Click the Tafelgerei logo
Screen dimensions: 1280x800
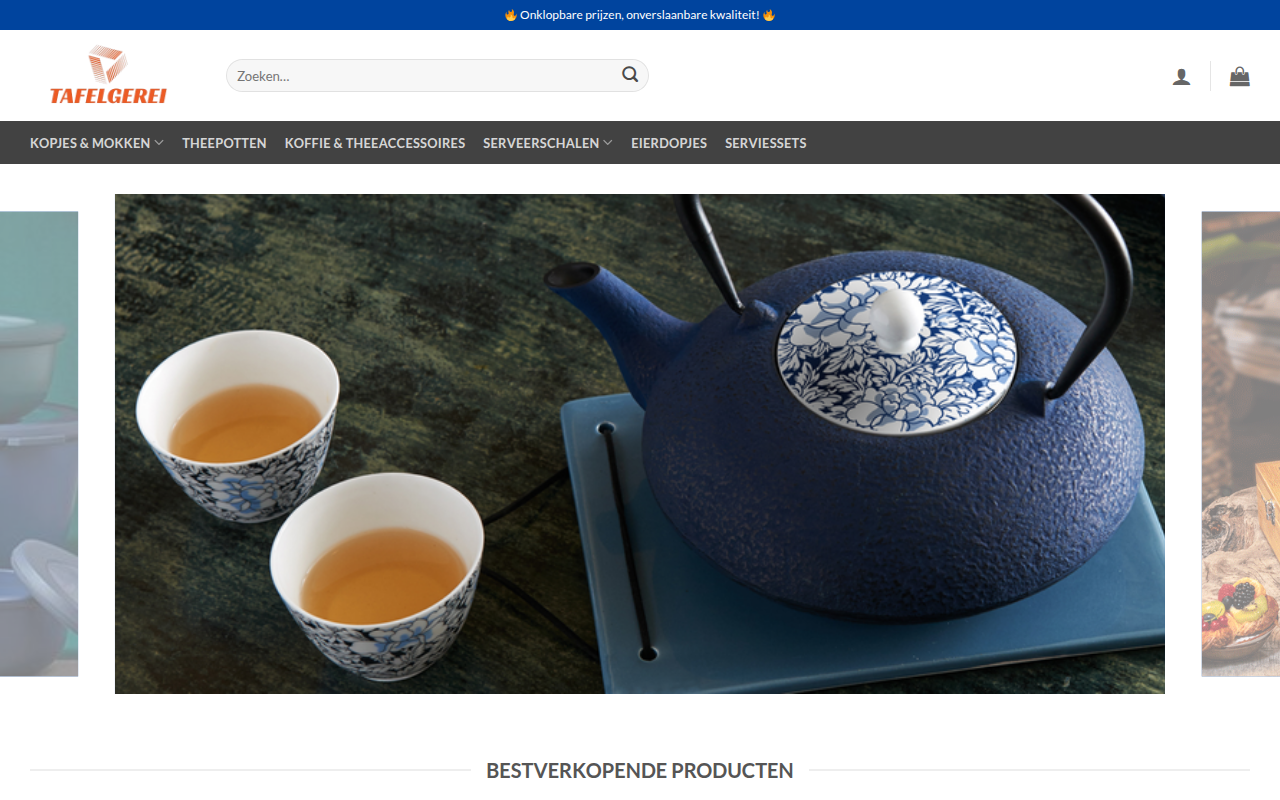coord(108,75)
